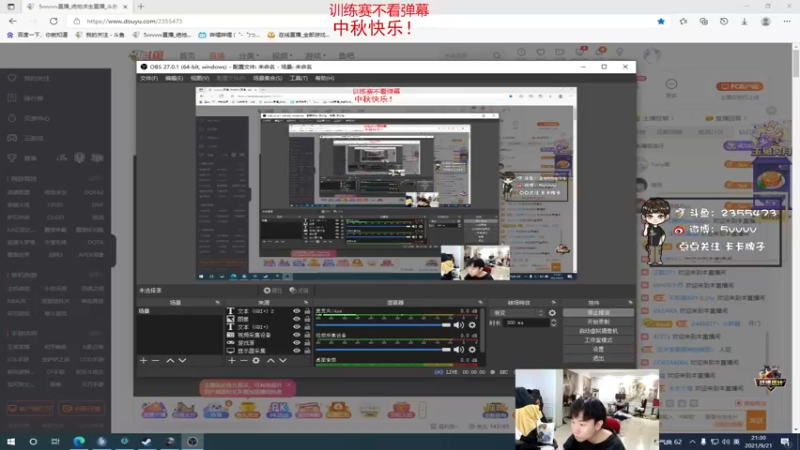The height and width of the screenshot is (450, 800).
Task: Add a new source with plus icon
Action: pyautogui.click(x=232, y=360)
